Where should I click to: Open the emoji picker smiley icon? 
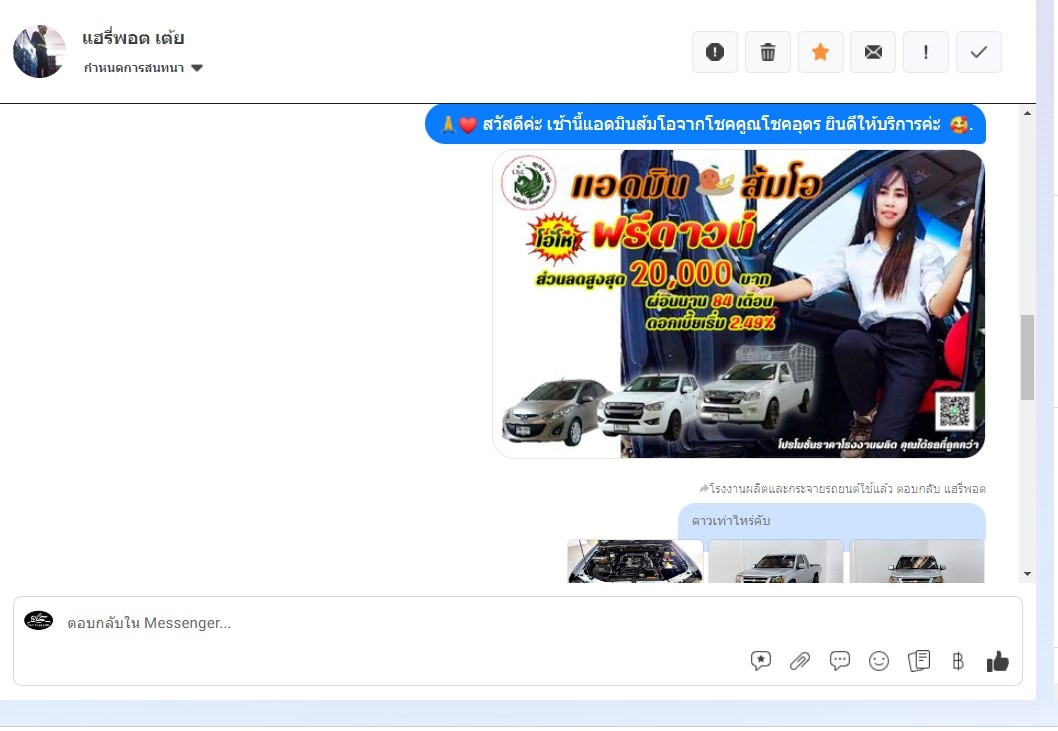point(879,661)
